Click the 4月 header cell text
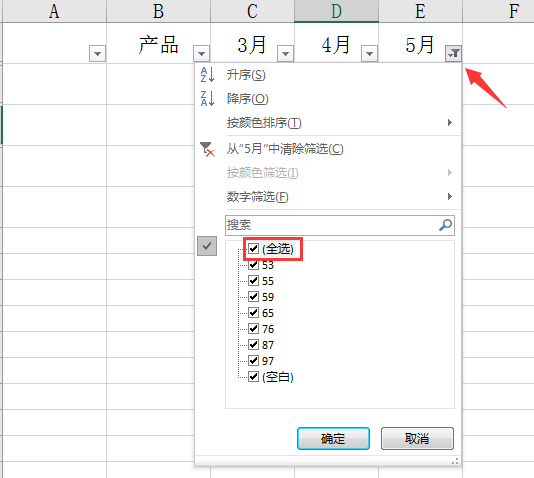The image size is (534, 478). click(335, 45)
